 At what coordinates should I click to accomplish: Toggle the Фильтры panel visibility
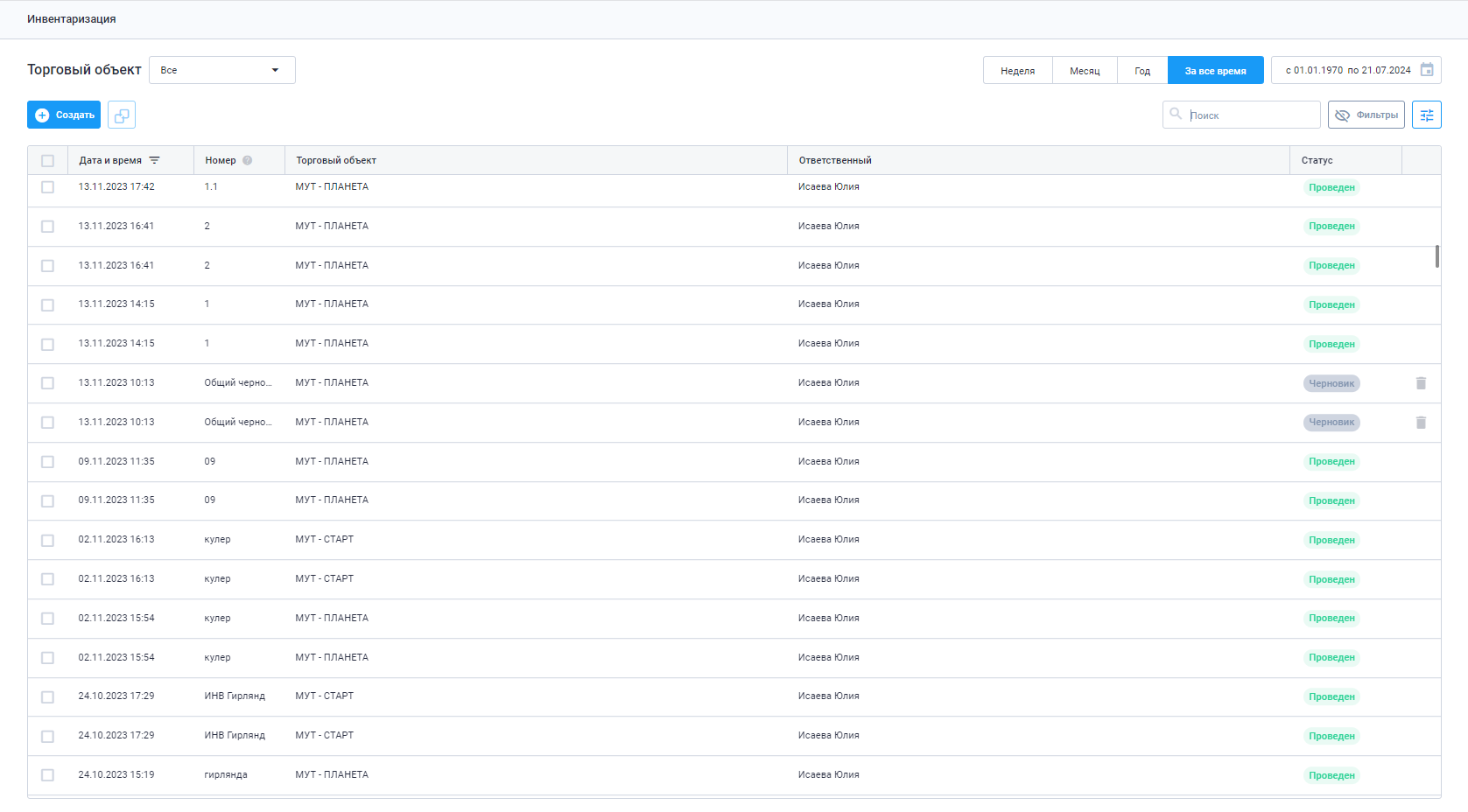pos(1366,115)
